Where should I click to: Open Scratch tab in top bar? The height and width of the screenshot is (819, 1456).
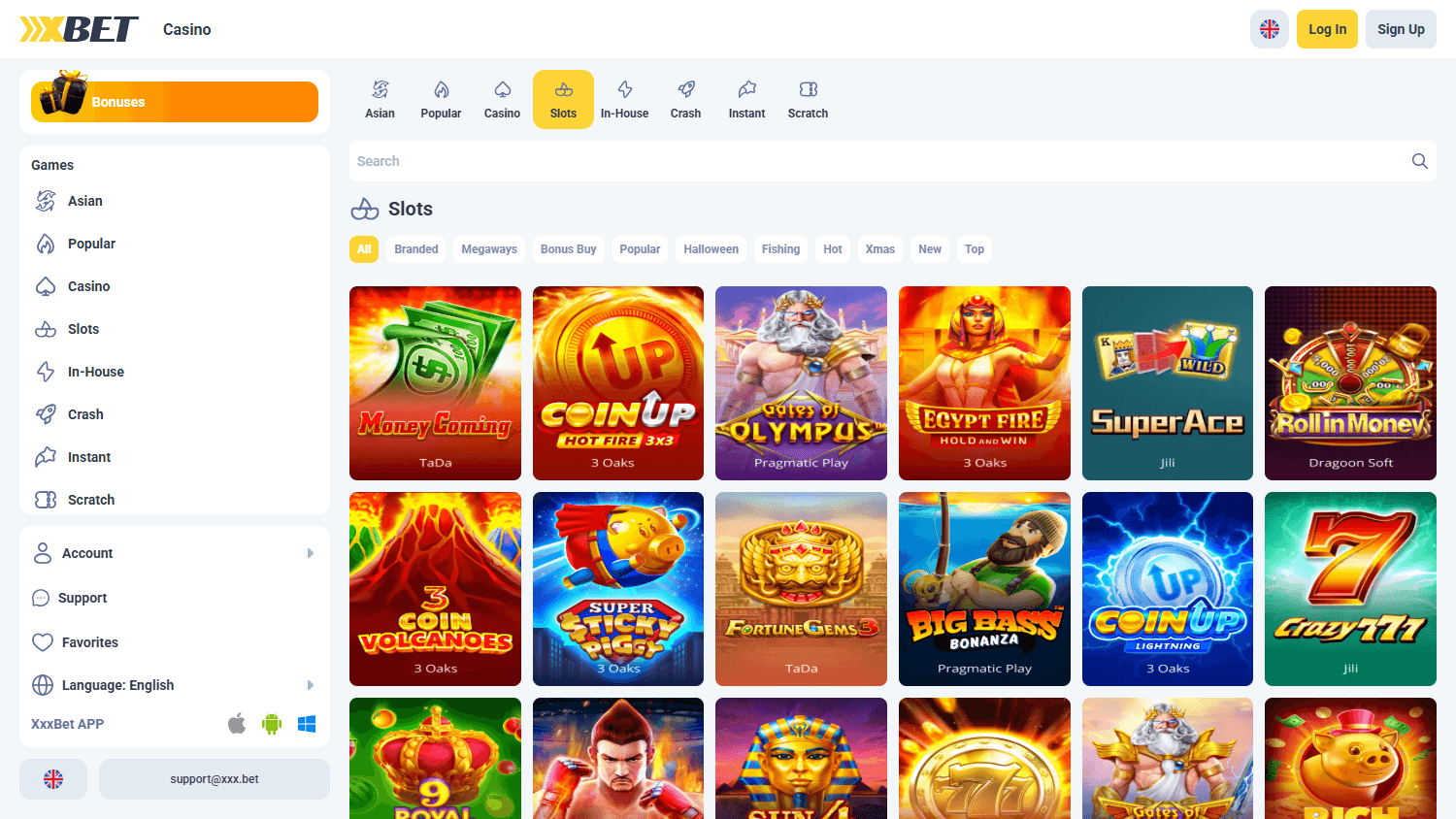tap(808, 99)
